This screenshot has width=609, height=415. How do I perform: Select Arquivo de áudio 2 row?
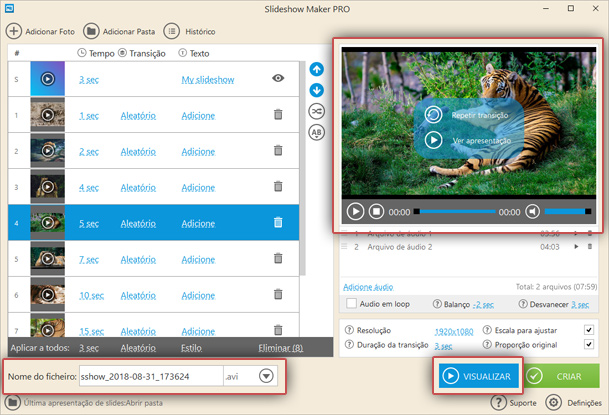pyautogui.click(x=468, y=247)
